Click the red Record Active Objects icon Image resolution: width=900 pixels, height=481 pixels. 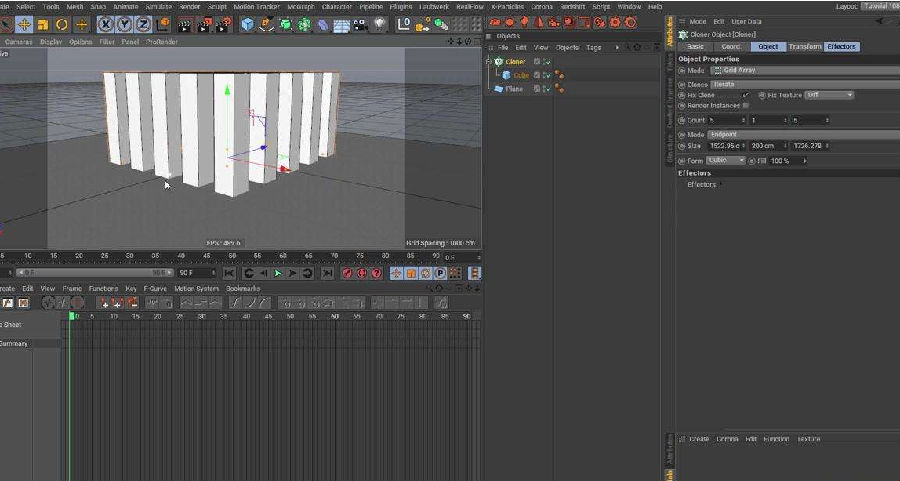point(347,273)
